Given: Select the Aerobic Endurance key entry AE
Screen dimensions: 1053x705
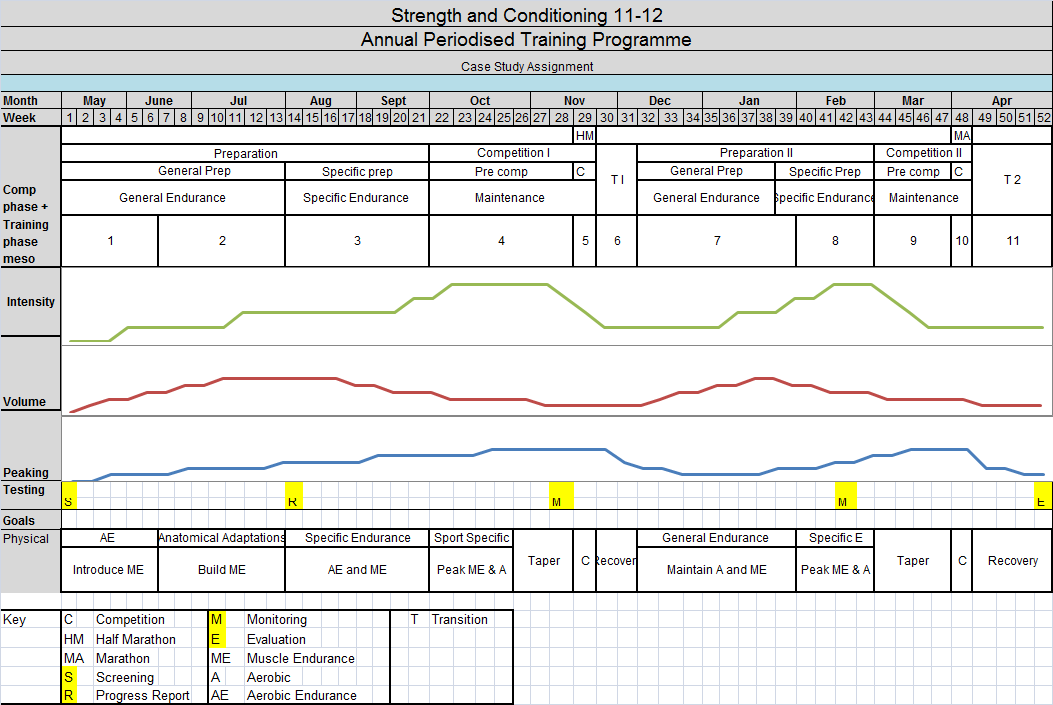Looking at the screenshot, I should tap(222, 695).
